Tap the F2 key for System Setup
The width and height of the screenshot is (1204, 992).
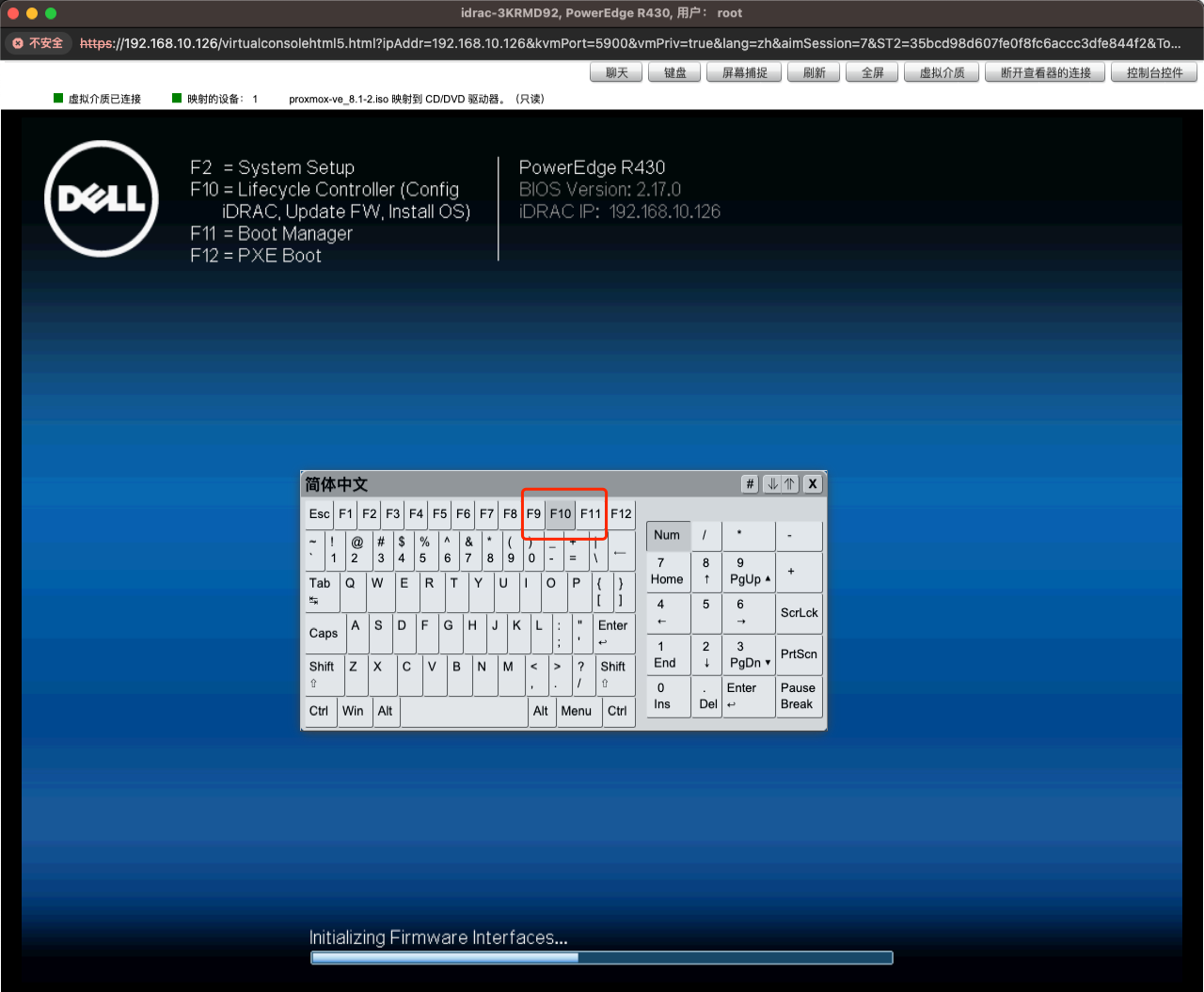pos(370,513)
